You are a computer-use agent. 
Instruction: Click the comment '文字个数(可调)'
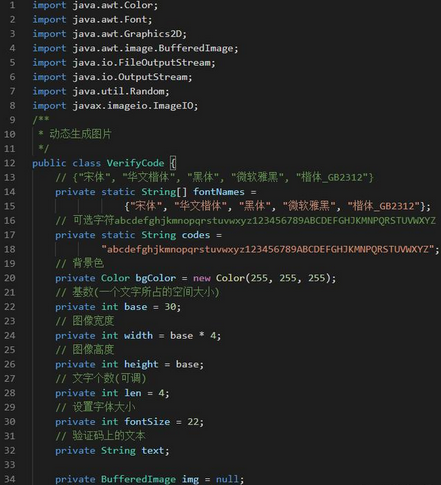(109, 378)
